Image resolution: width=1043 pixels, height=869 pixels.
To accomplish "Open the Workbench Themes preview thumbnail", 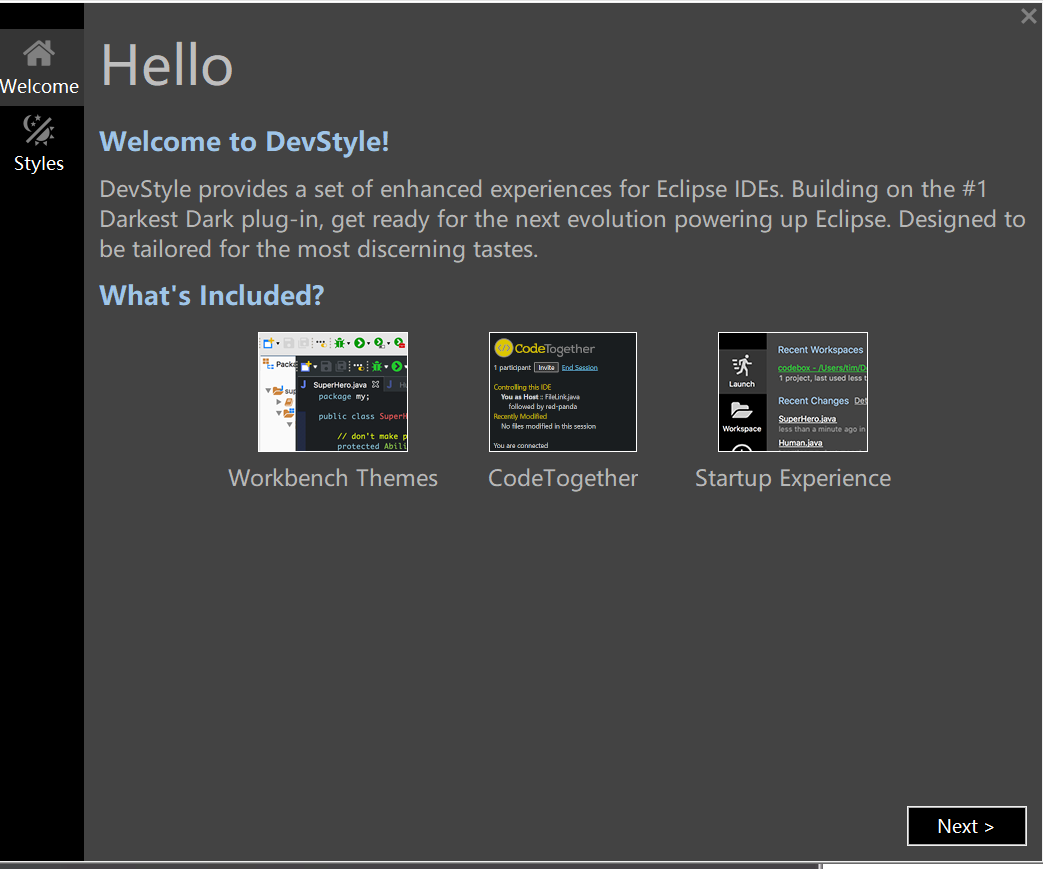I will tap(333, 392).
